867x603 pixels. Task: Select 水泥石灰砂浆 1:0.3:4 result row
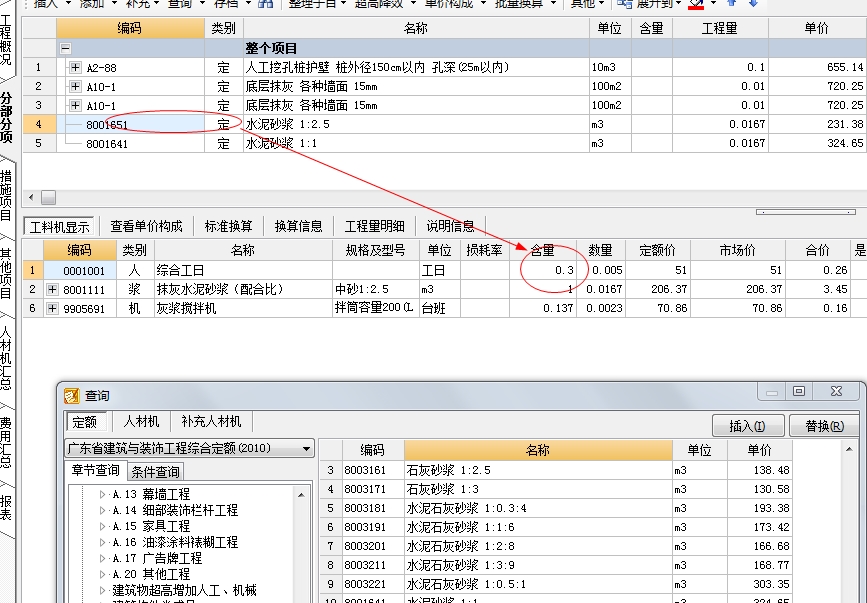(x=538, y=508)
